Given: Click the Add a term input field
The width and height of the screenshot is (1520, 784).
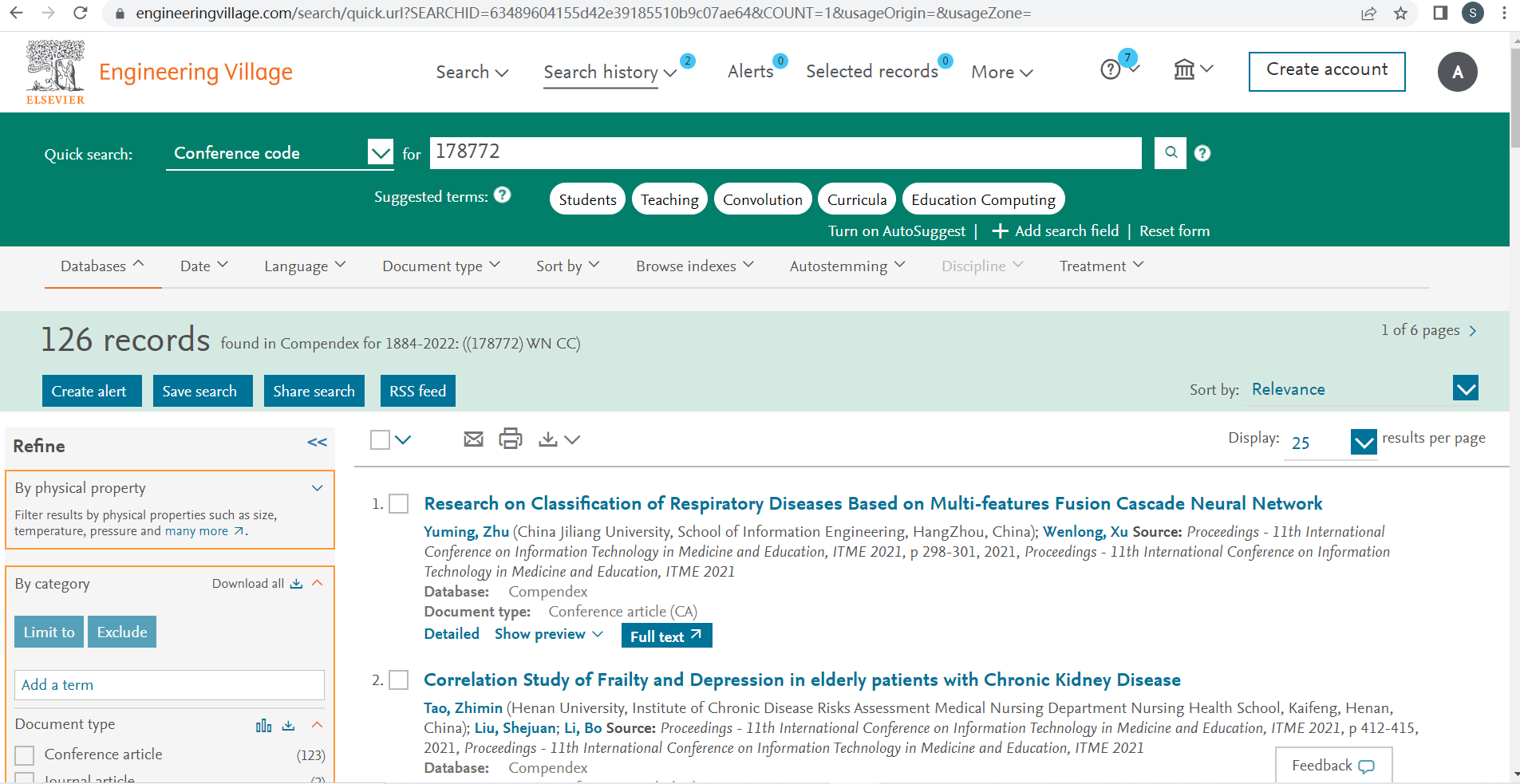Looking at the screenshot, I should point(169,685).
